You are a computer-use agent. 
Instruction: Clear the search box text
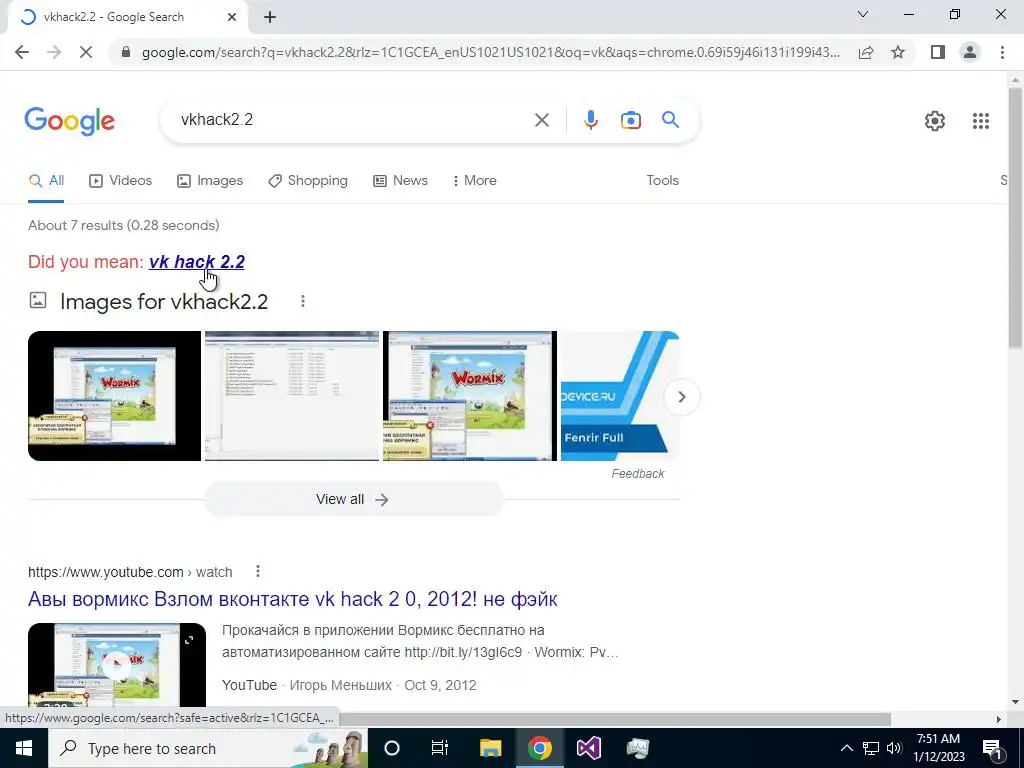click(x=541, y=120)
